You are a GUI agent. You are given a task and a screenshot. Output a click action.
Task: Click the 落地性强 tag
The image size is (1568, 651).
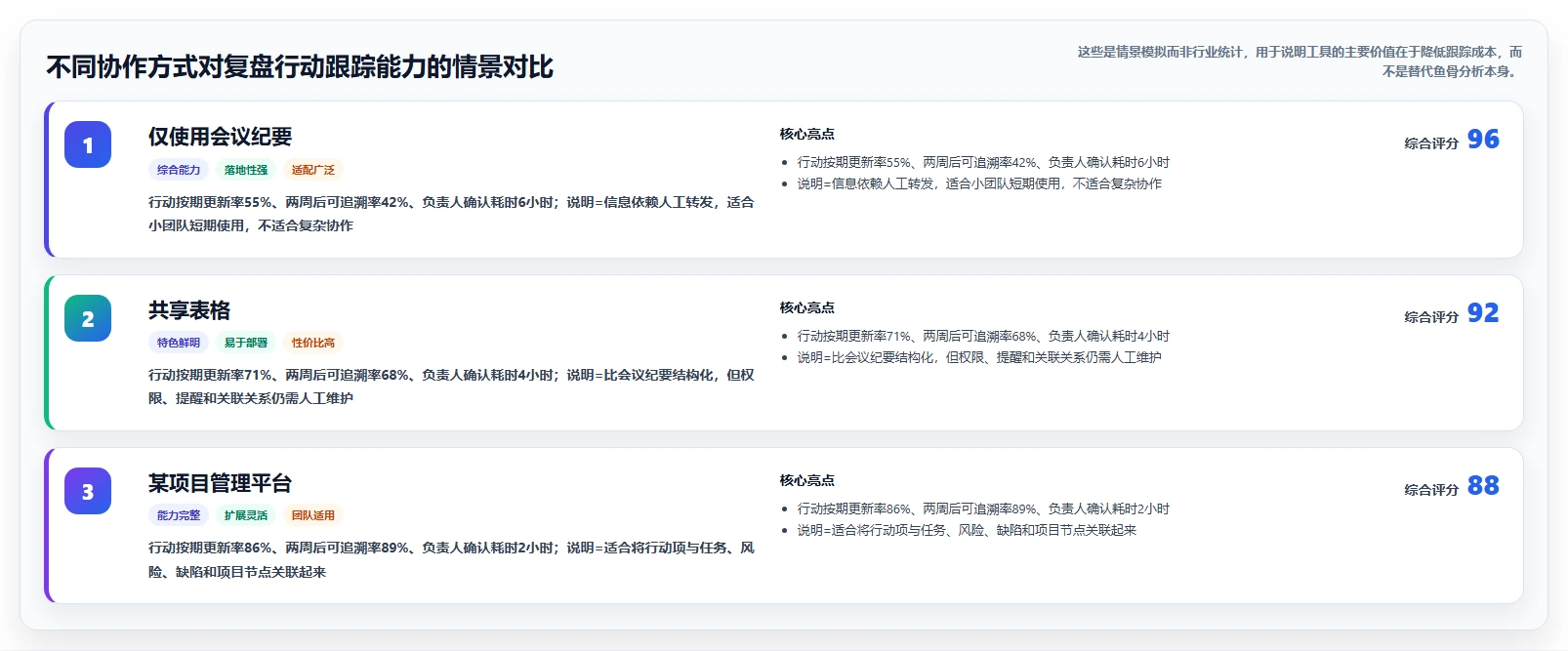point(246,170)
